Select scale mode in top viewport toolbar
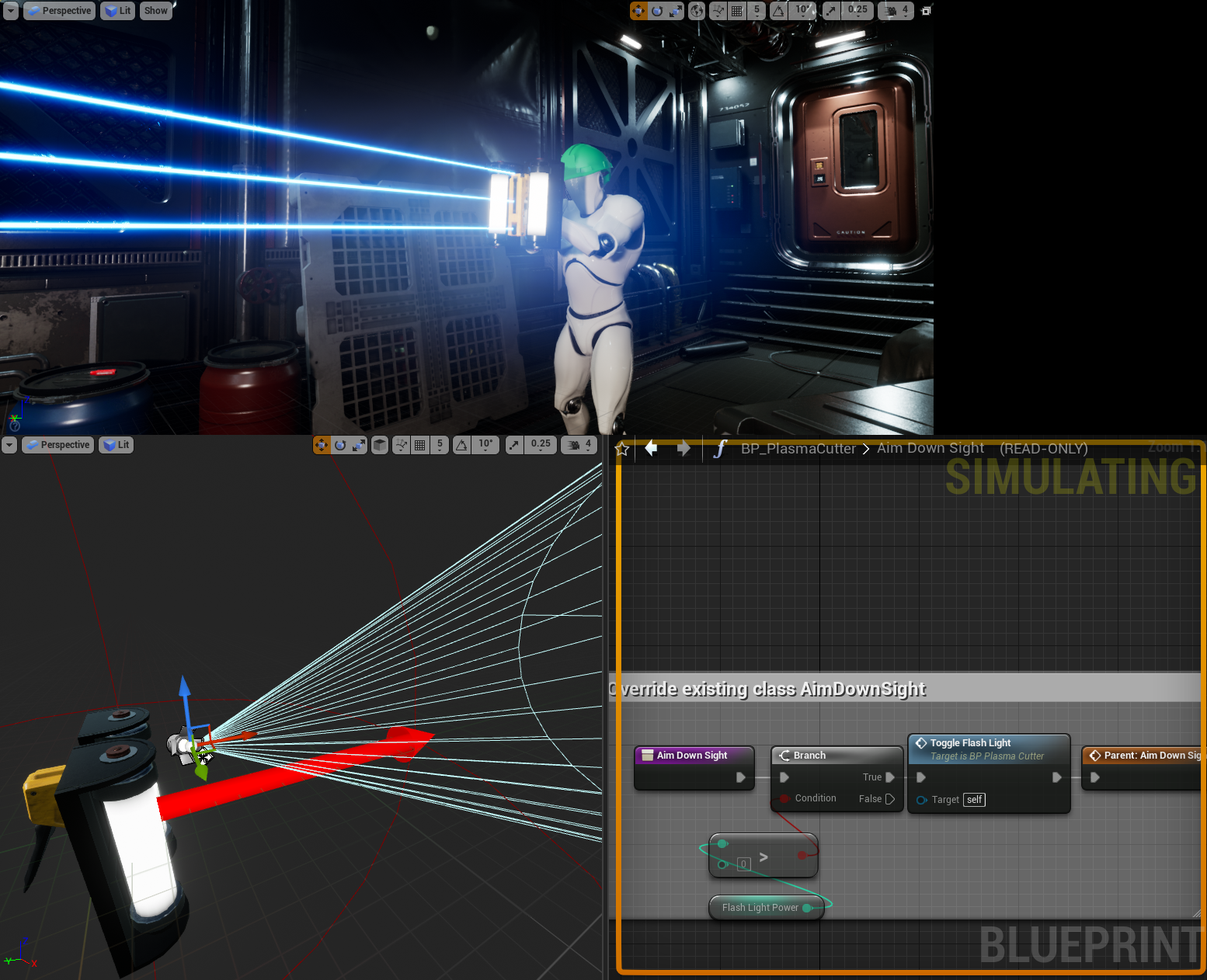The width and height of the screenshot is (1207, 980). click(x=676, y=11)
